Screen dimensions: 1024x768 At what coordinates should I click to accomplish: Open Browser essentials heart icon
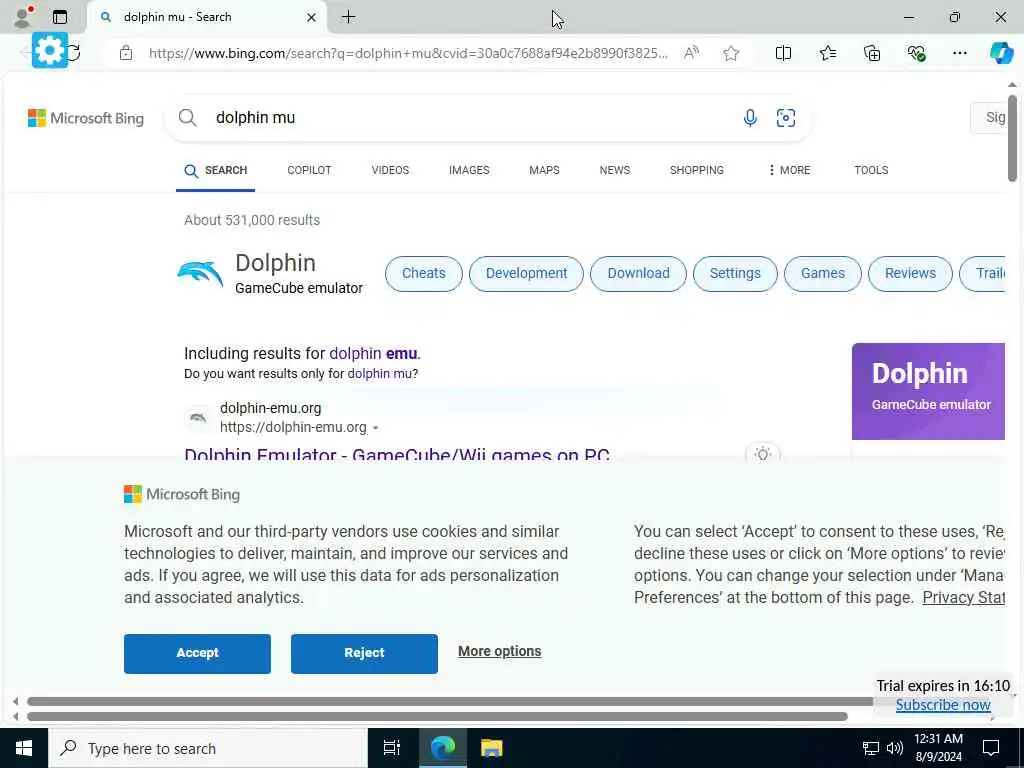pyautogui.click(x=916, y=53)
